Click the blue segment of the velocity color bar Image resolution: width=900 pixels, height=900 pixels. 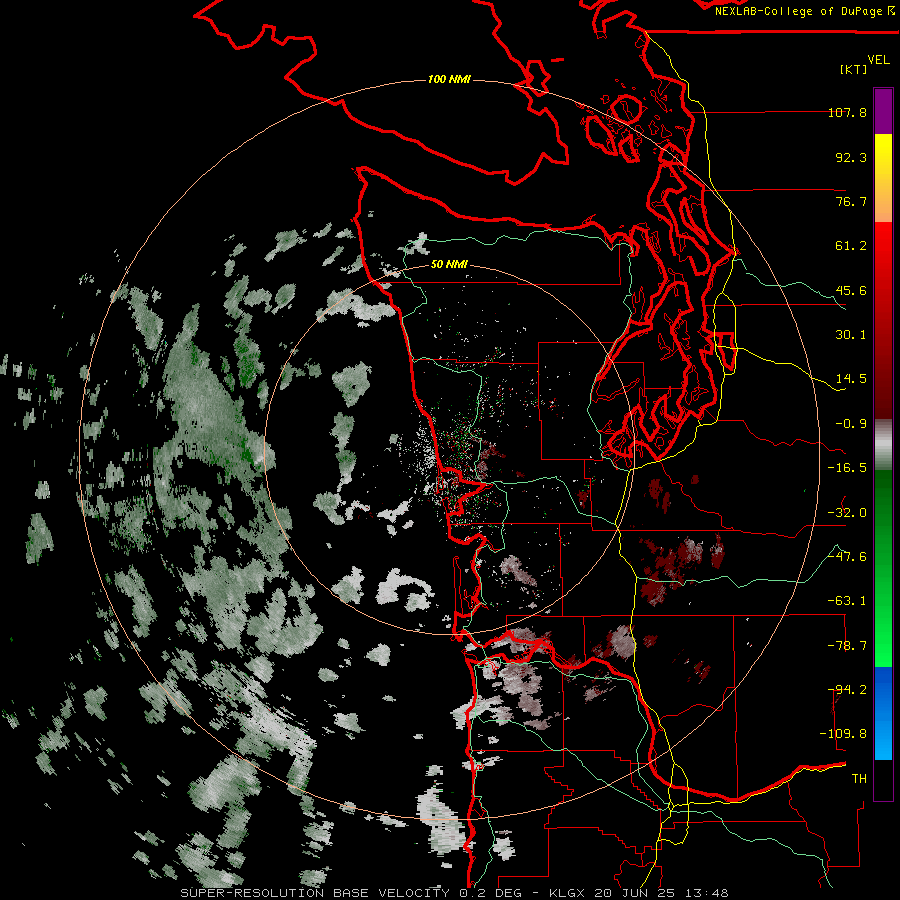[x=883, y=713]
